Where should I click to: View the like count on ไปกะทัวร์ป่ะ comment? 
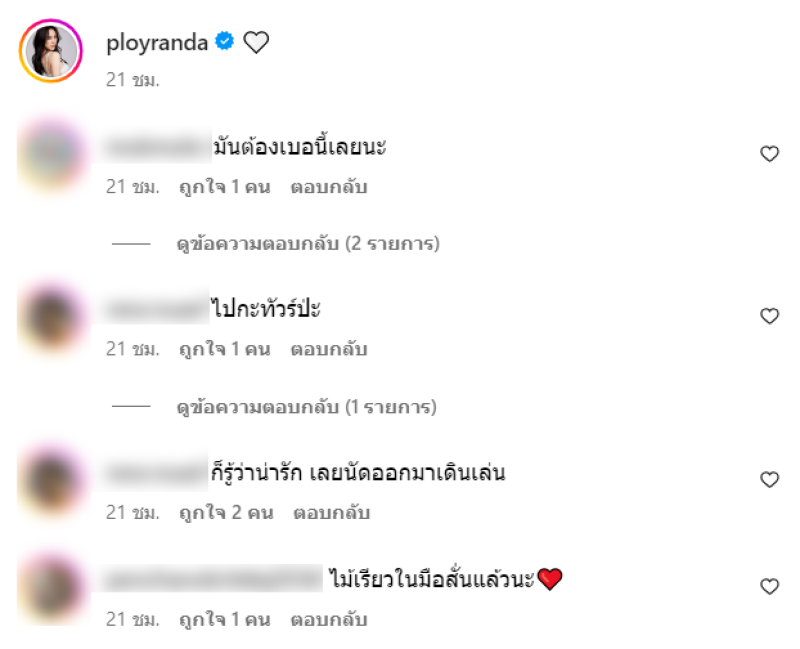224,350
